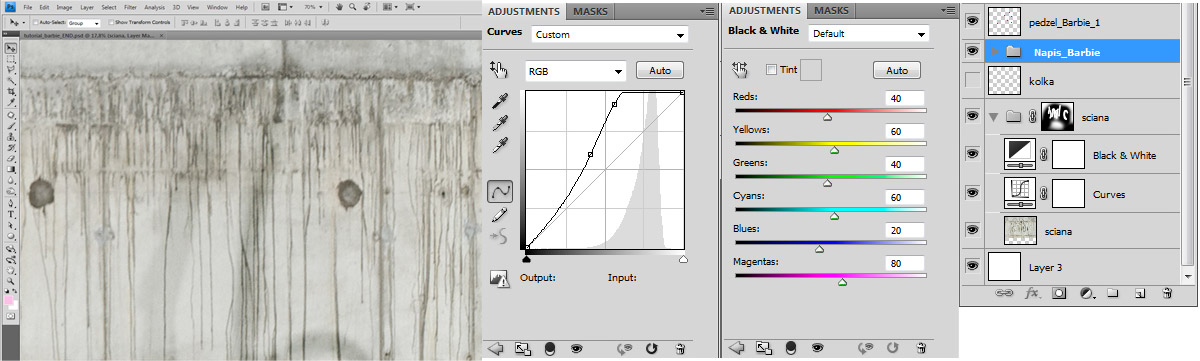The width and height of the screenshot is (1200, 361).
Task: Hide the Curves adjustment layer
Action: (x=973, y=192)
